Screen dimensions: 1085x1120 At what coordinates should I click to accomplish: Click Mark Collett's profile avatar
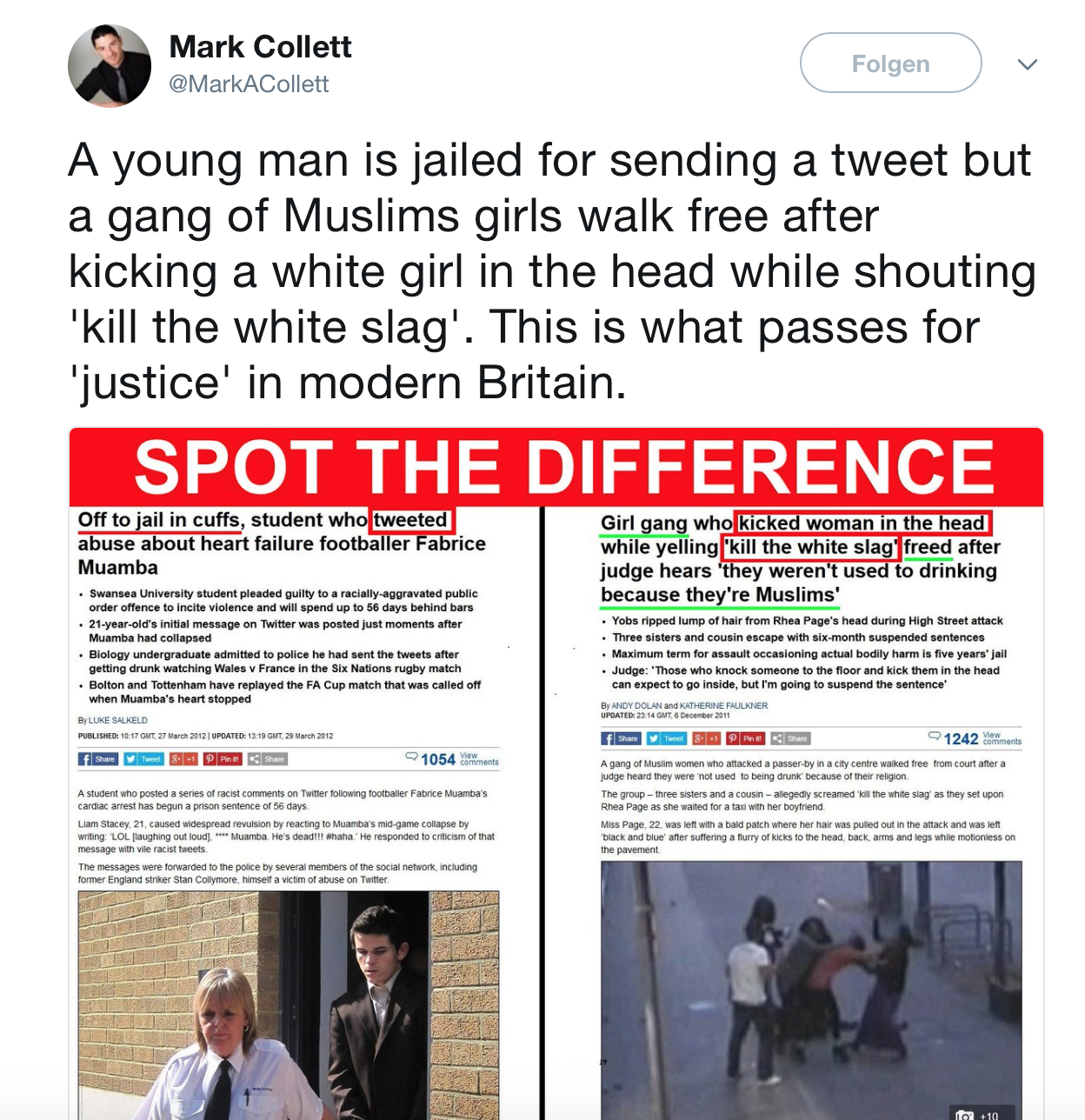[110, 66]
